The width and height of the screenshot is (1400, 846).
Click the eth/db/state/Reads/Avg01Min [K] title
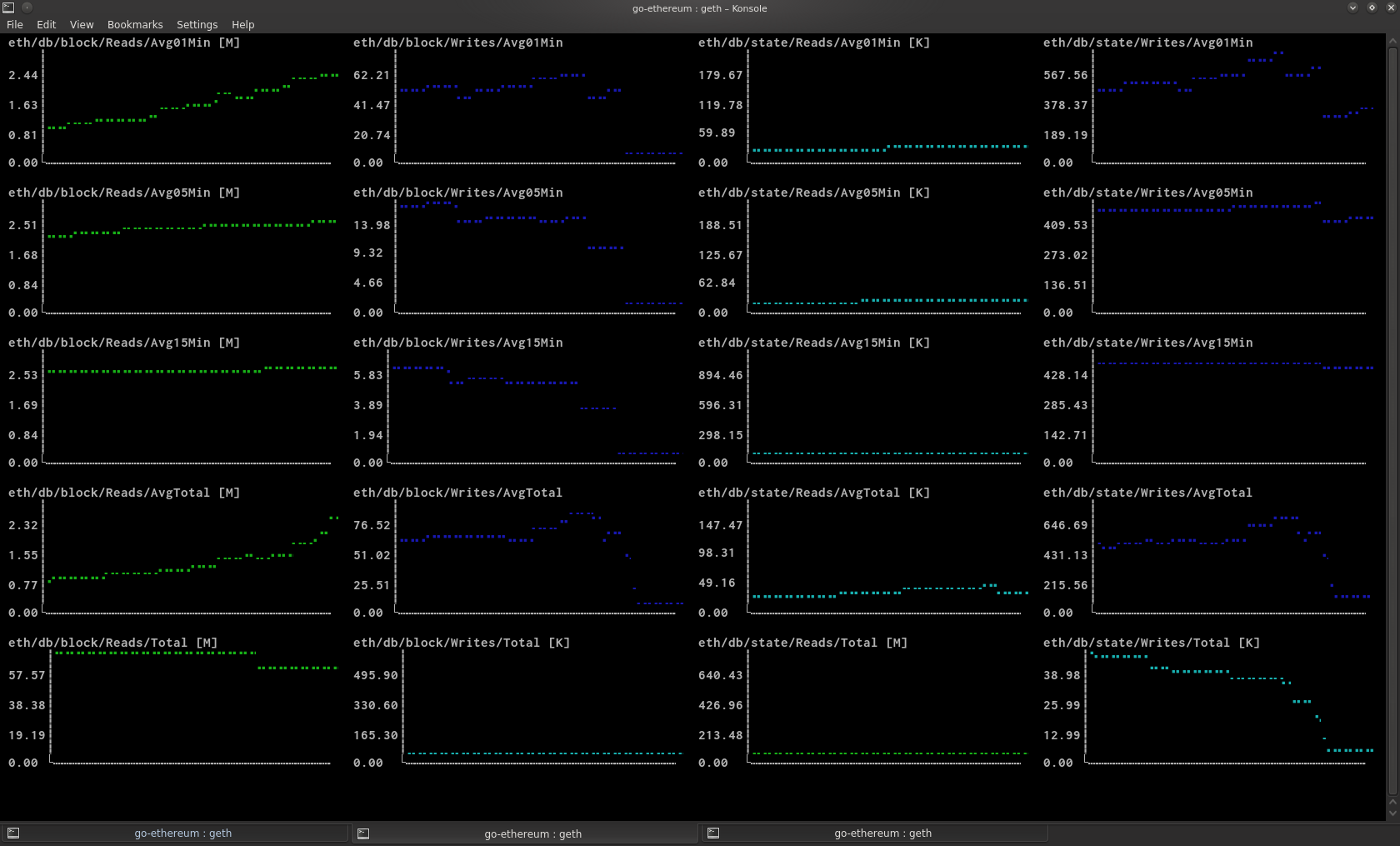814,43
